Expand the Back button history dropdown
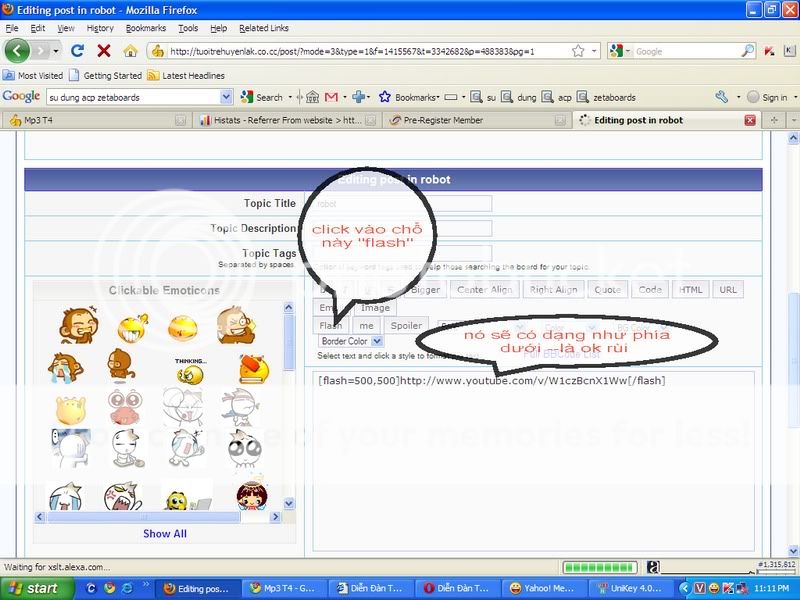Screen dimensions: 800x600 (56, 51)
